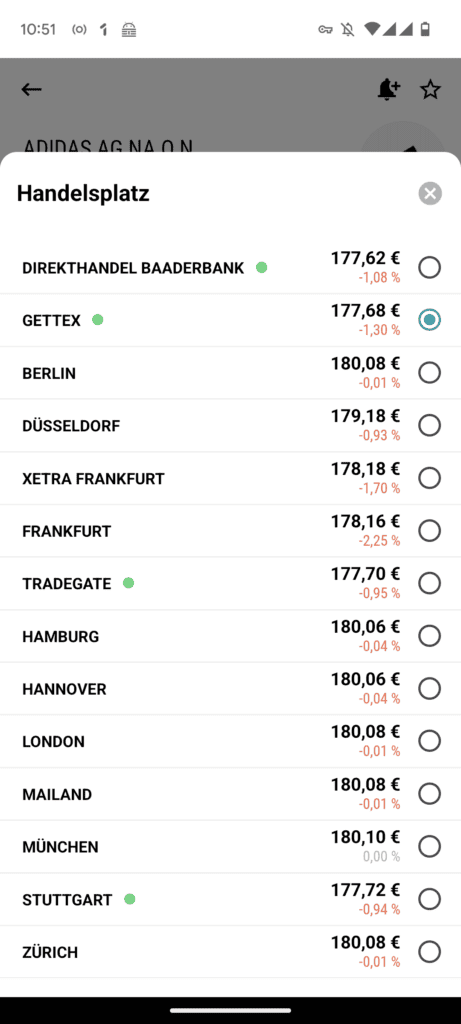The height and width of the screenshot is (1024, 461).
Task: Tap the Frankfurt price 178,16 €
Action: point(365,522)
